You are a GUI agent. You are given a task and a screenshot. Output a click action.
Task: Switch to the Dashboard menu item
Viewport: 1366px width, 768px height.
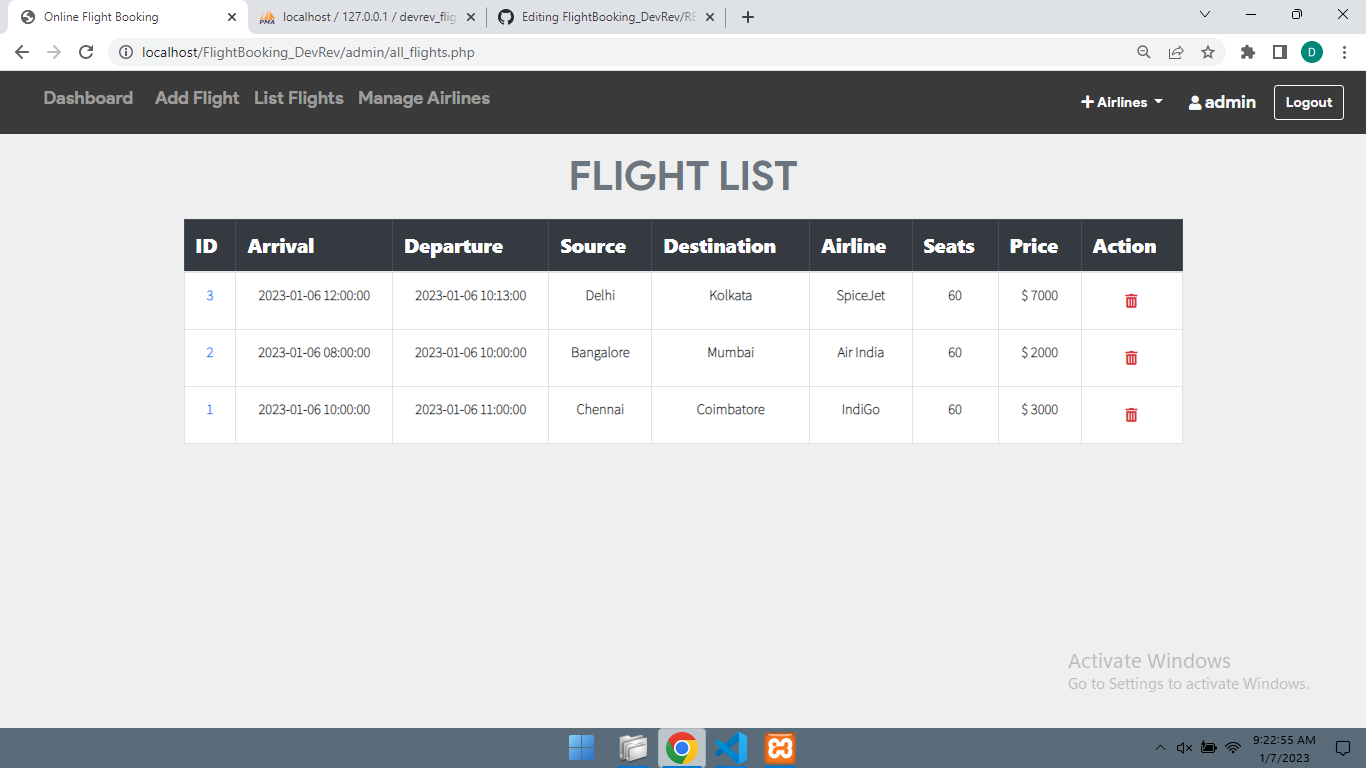88,98
